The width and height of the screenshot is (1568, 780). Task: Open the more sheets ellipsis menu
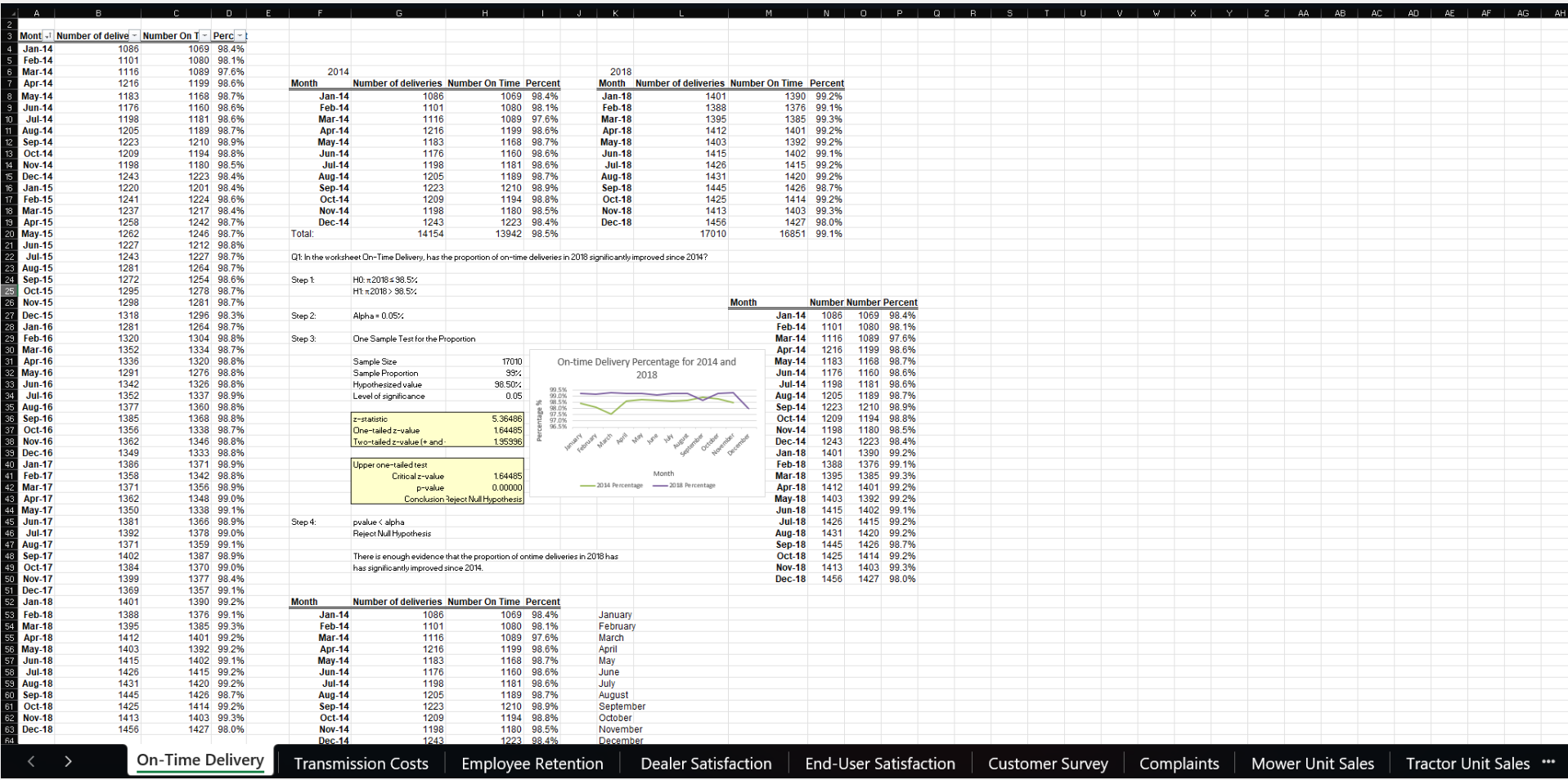pyautogui.click(x=1548, y=761)
